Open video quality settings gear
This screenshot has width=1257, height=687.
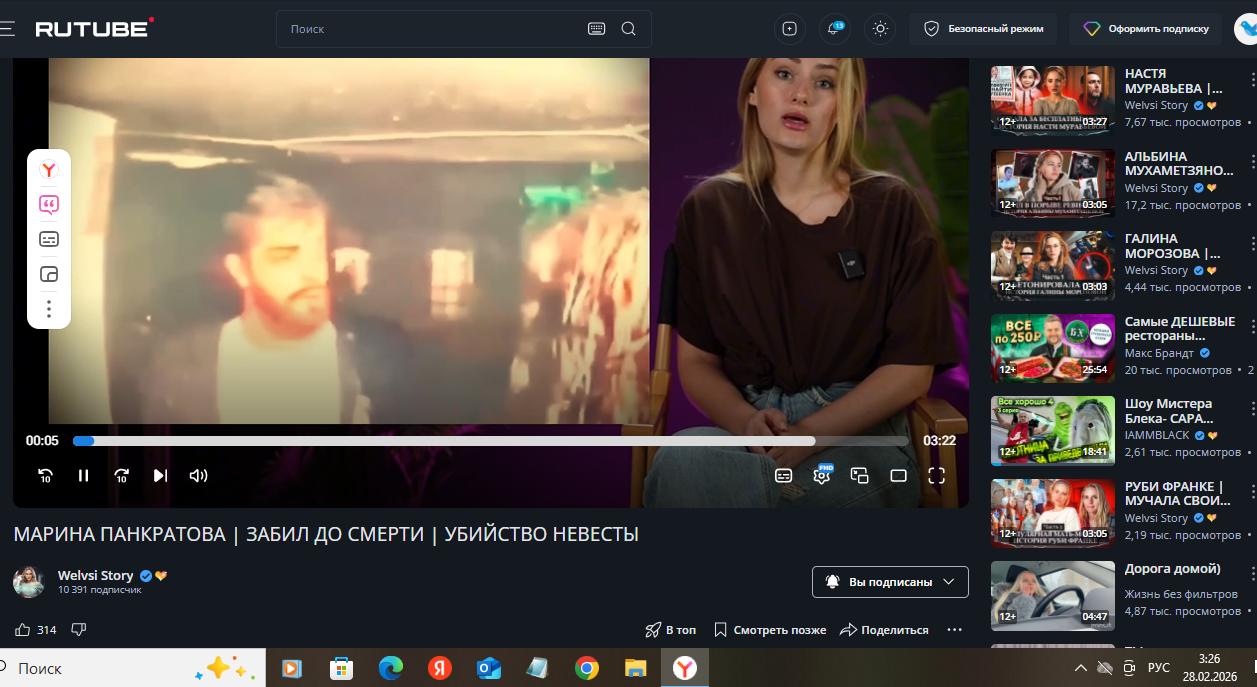[x=822, y=476]
